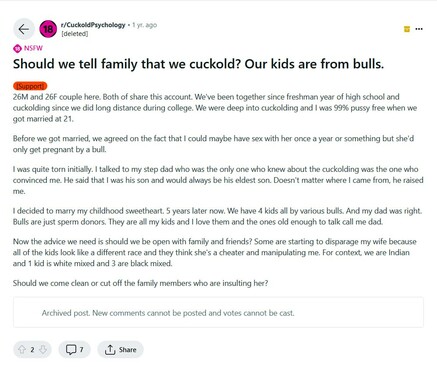Open the r/CuckoldPsychology subreddit link

point(93,25)
